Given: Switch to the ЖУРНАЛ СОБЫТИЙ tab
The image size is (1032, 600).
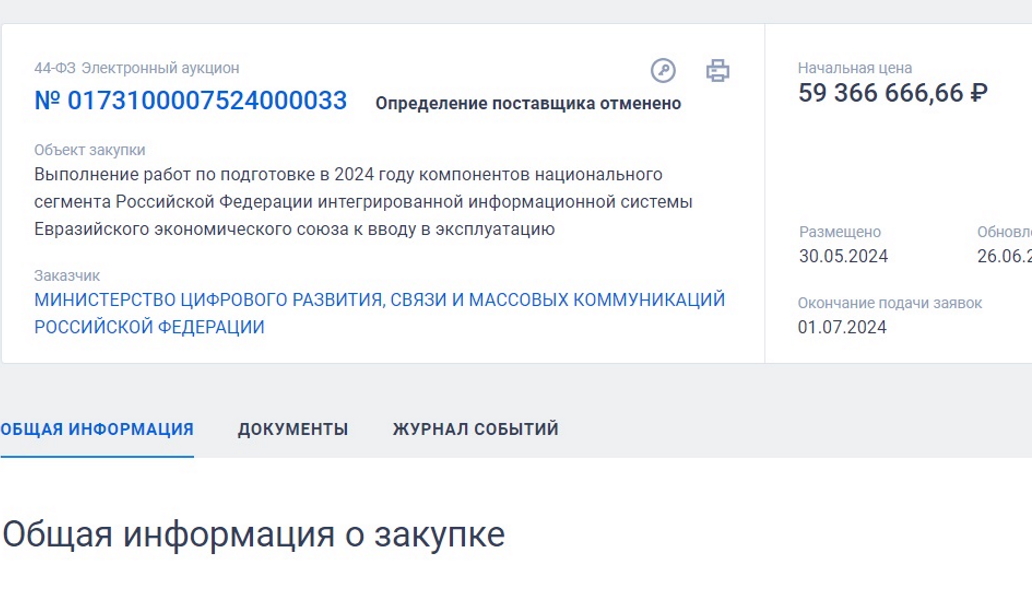Looking at the screenshot, I should tap(475, 429).
